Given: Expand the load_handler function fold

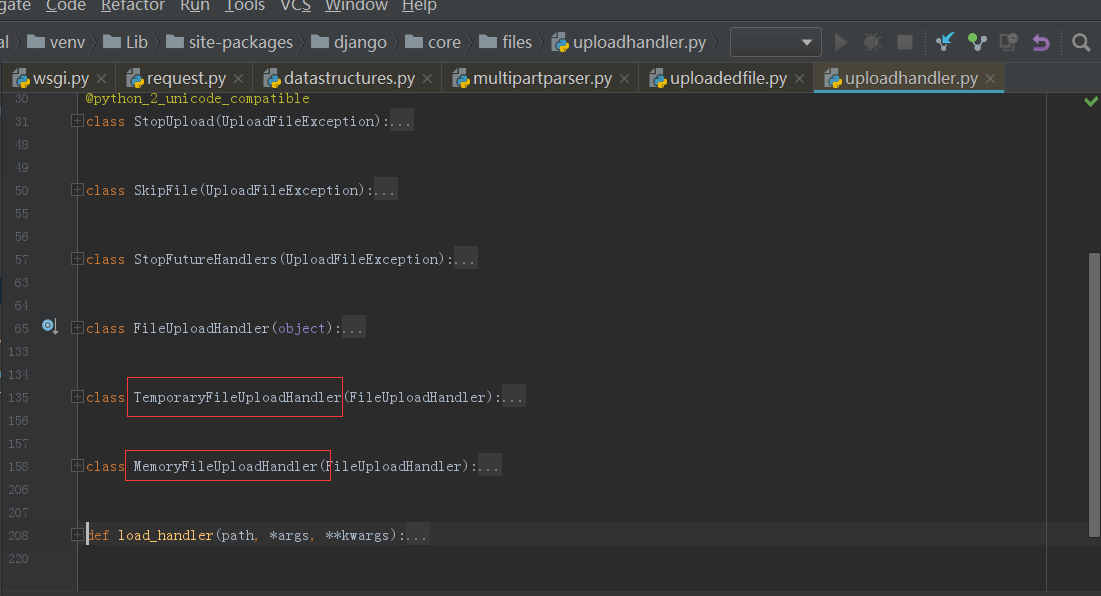Looking at the screenshot, I should 77,535.
